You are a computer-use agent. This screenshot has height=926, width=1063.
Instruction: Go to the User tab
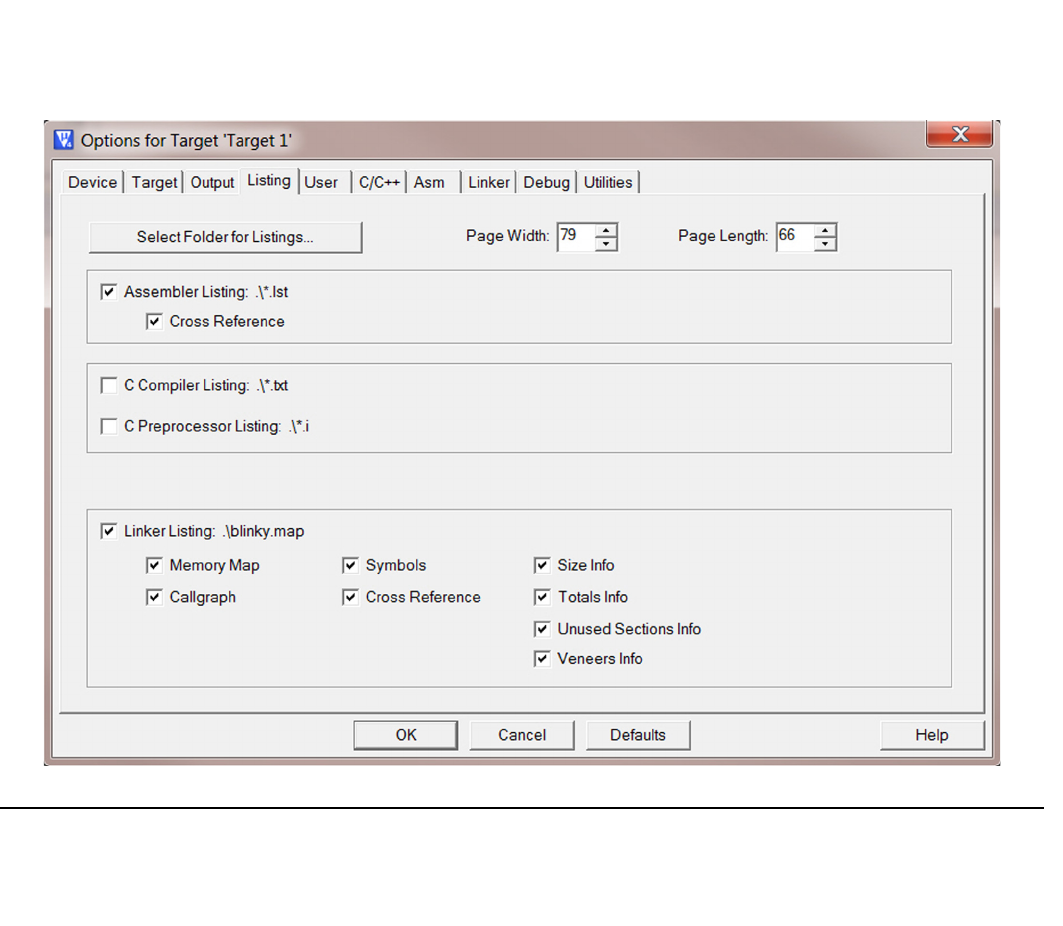click(321, 182)
